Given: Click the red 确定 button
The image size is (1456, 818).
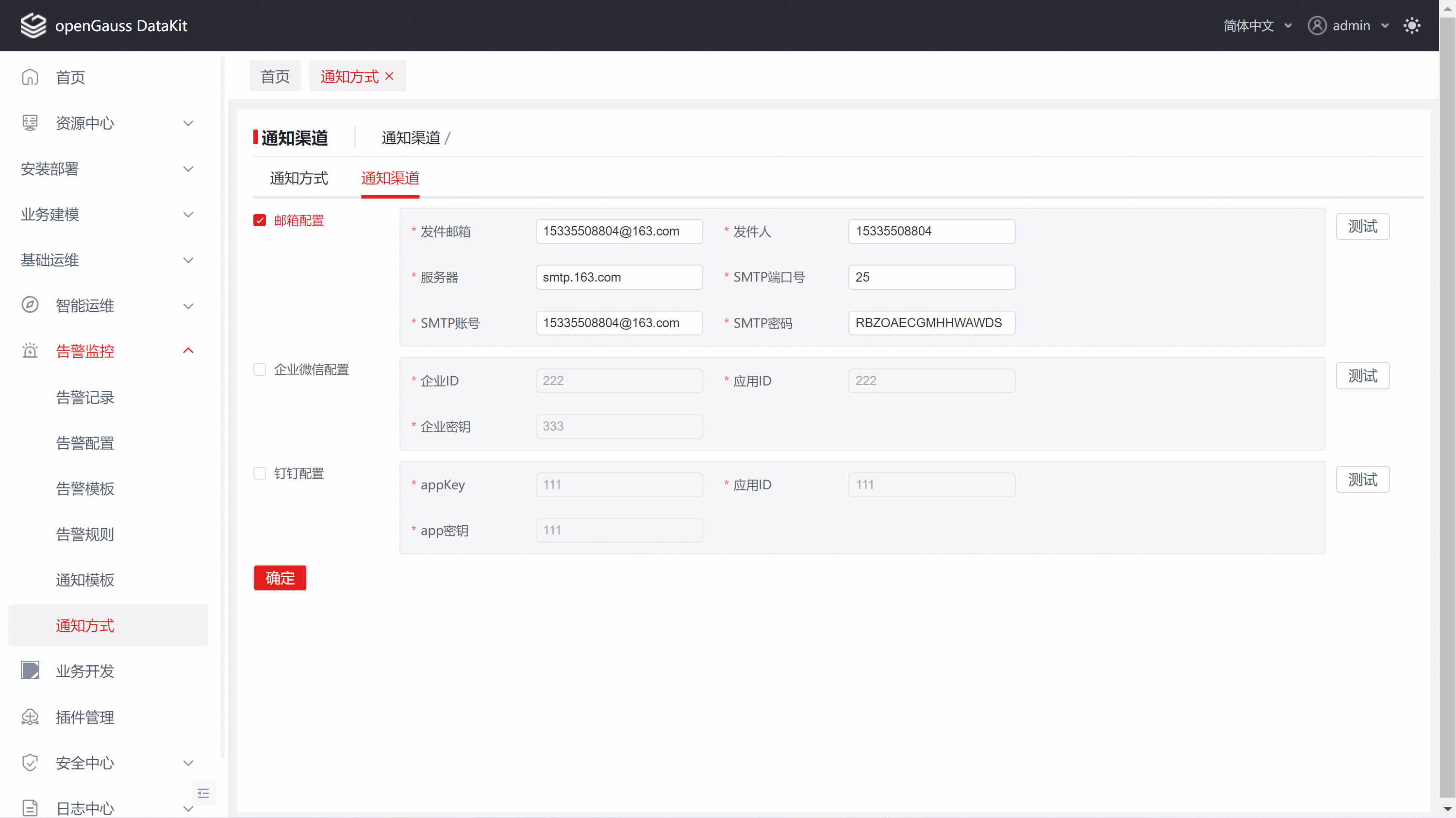Looking at the screenshot, I should click(x=280, y=578).
